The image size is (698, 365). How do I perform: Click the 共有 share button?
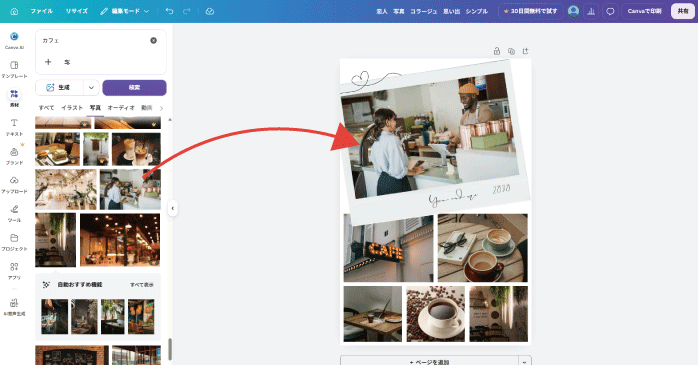[683, 11]
